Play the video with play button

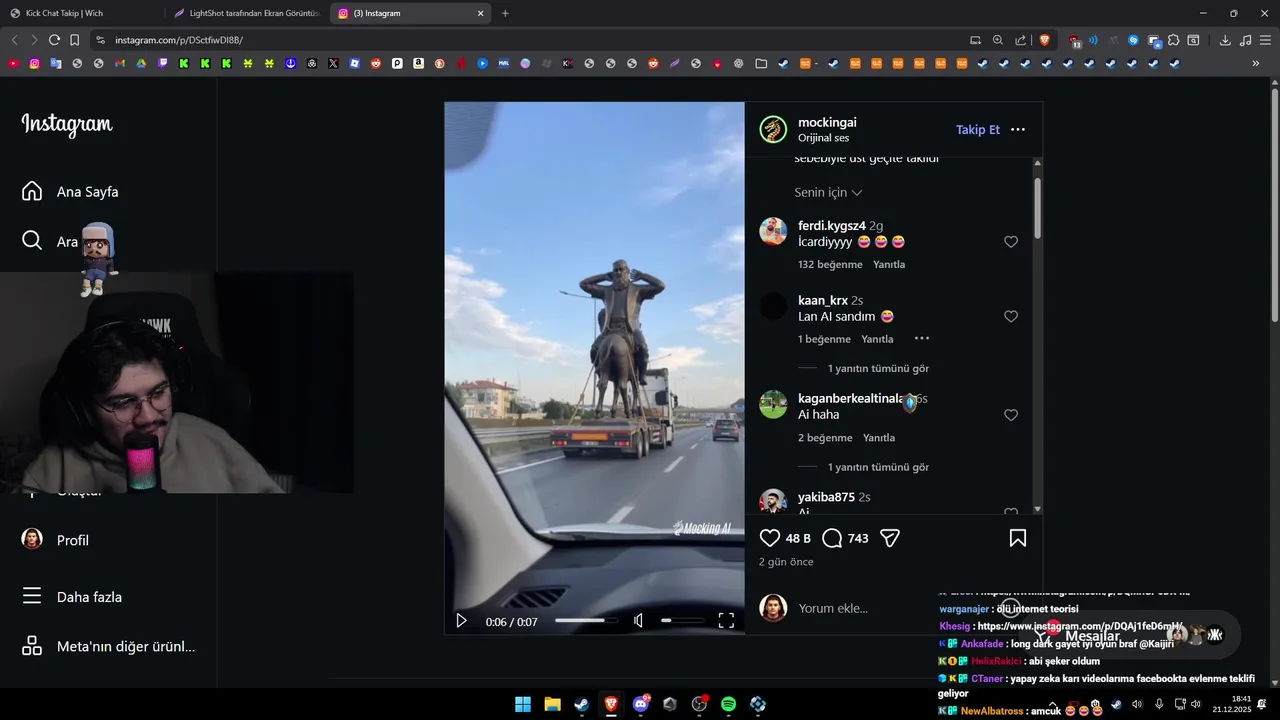[461, 621]
